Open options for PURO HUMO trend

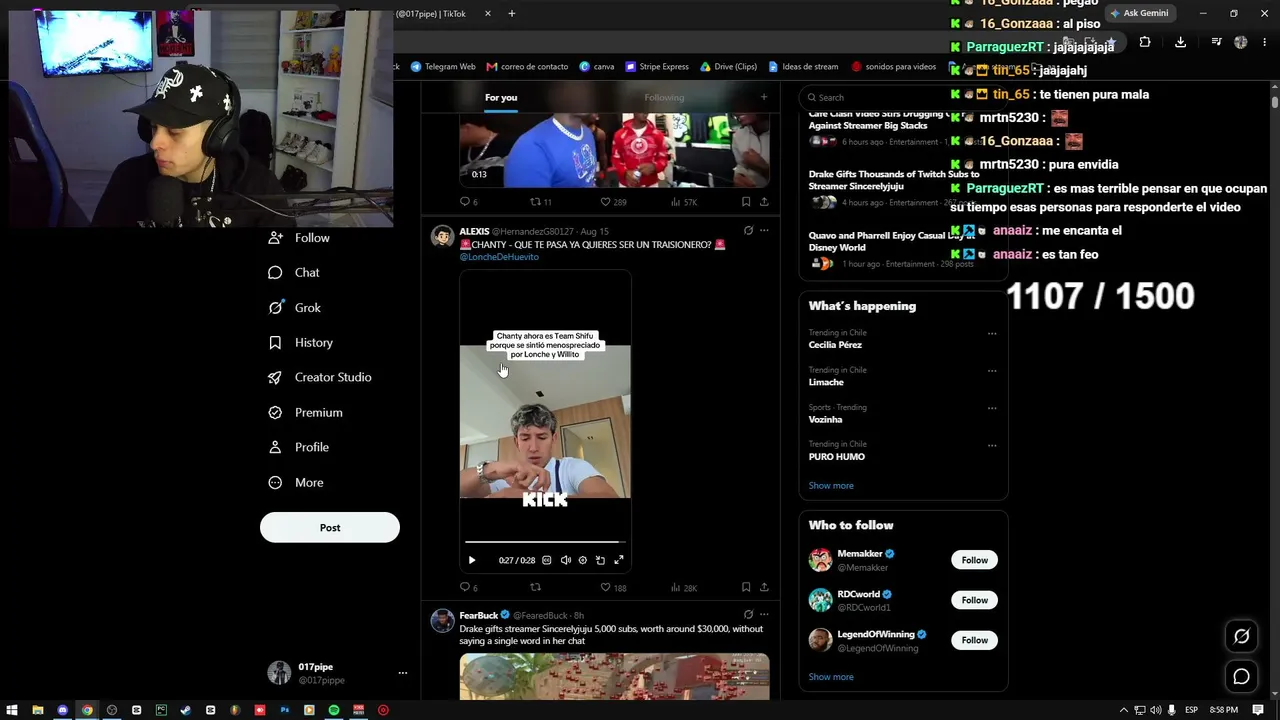992,445
